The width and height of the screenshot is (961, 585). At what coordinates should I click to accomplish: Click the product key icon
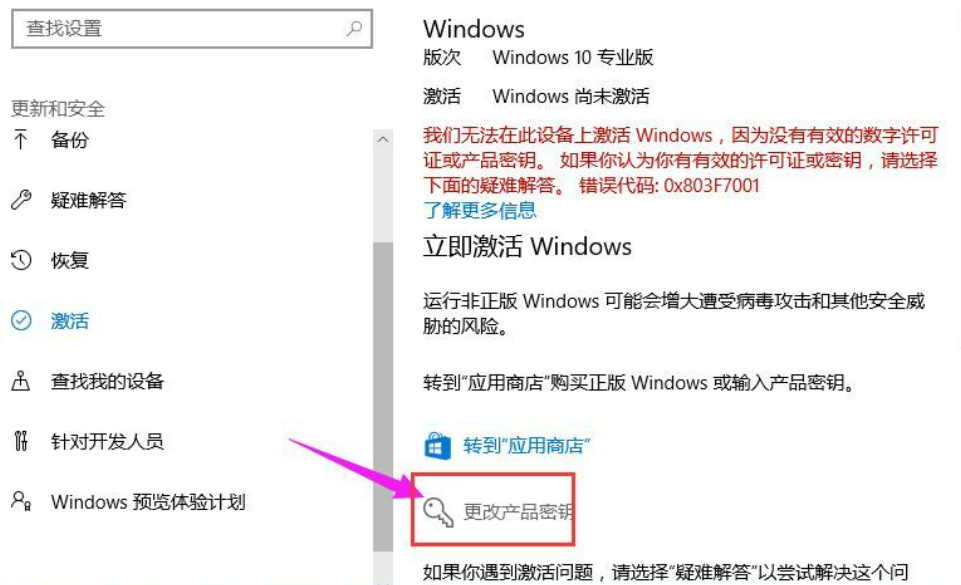[x=438, y=511]
